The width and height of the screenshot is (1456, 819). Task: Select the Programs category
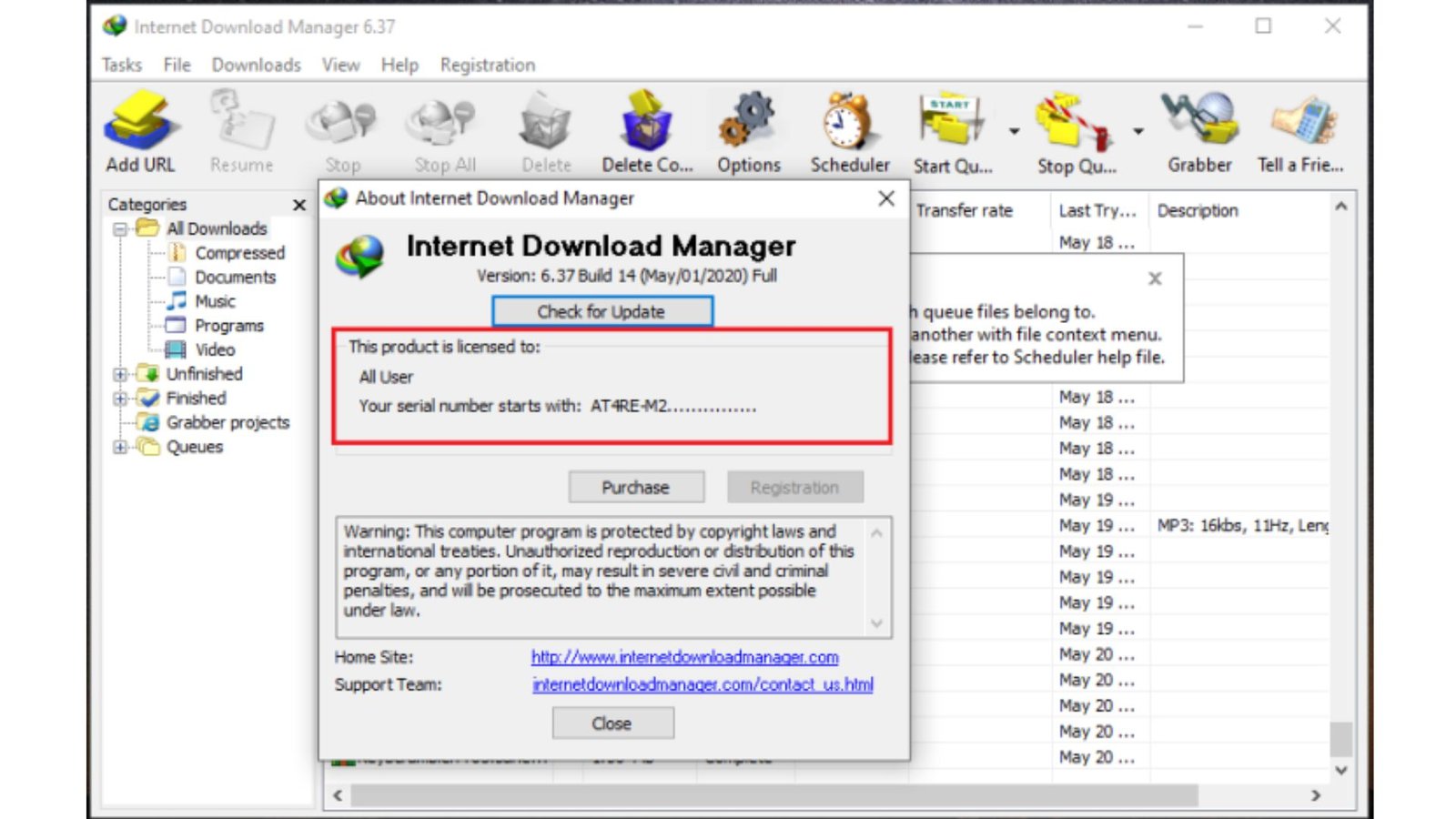pos(228,326)
